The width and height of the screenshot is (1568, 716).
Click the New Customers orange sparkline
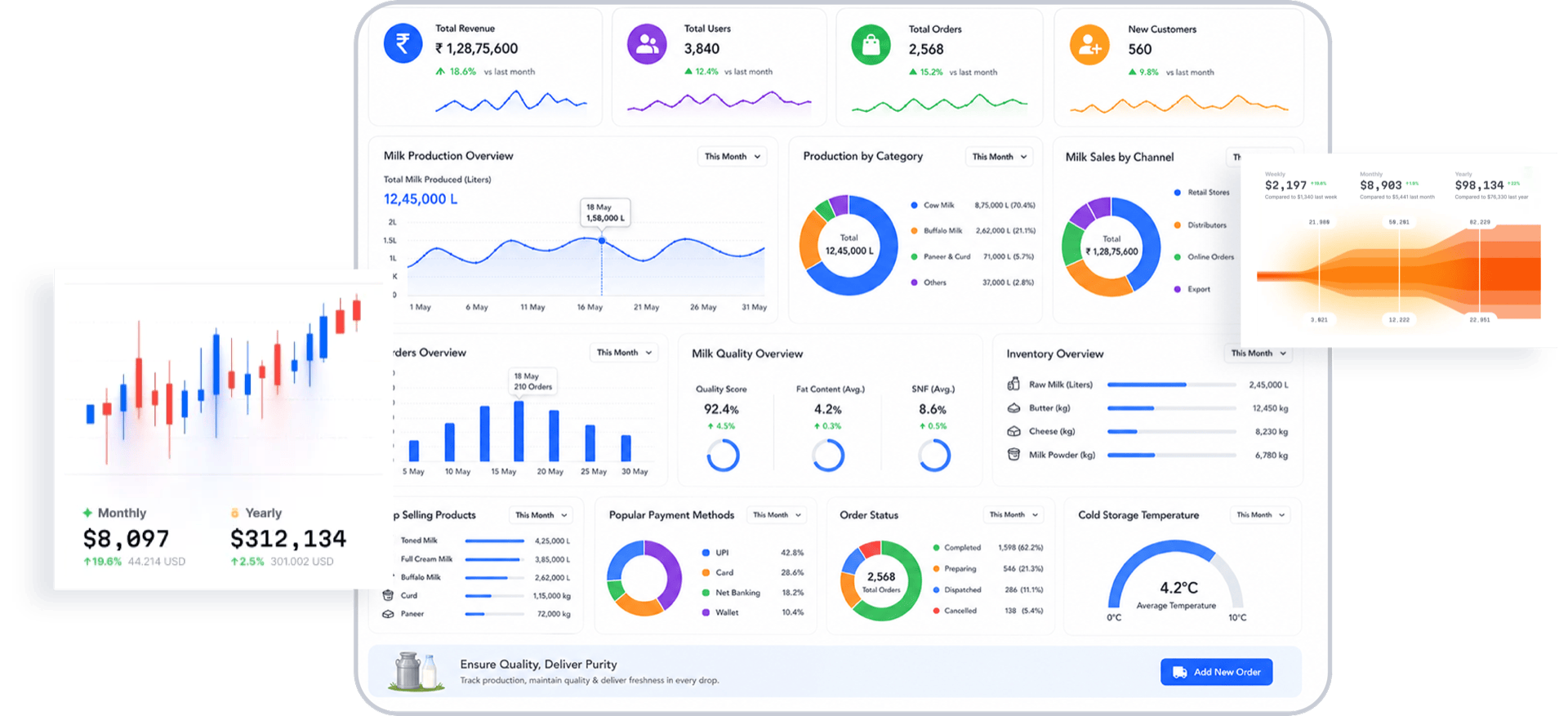coord(1179,104)
